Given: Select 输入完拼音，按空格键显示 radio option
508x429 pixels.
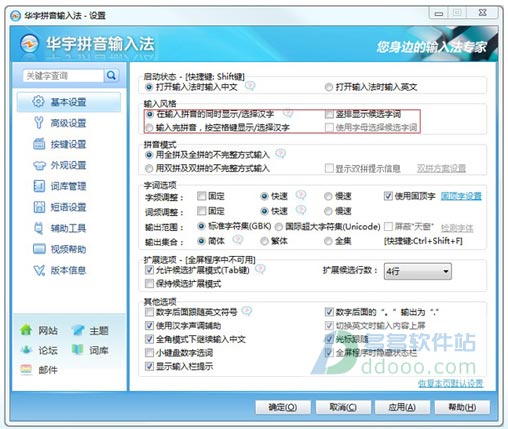Looking at the screenshot, I should tap(149, 128).
